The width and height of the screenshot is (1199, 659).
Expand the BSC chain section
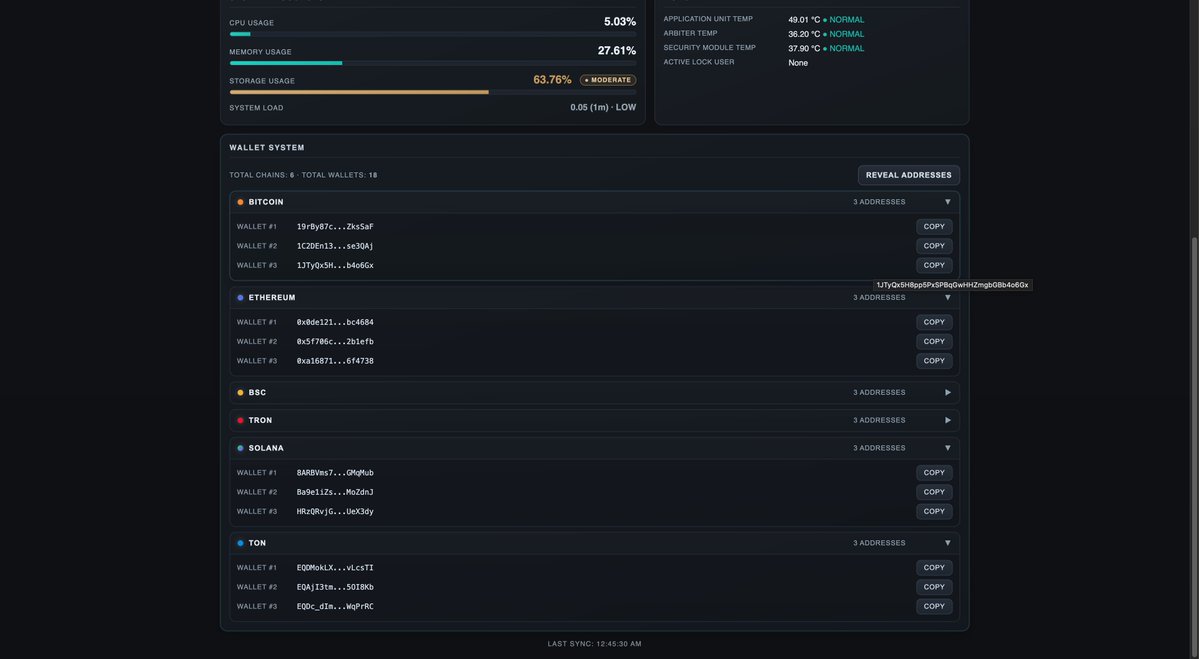[x=947, y=392]
